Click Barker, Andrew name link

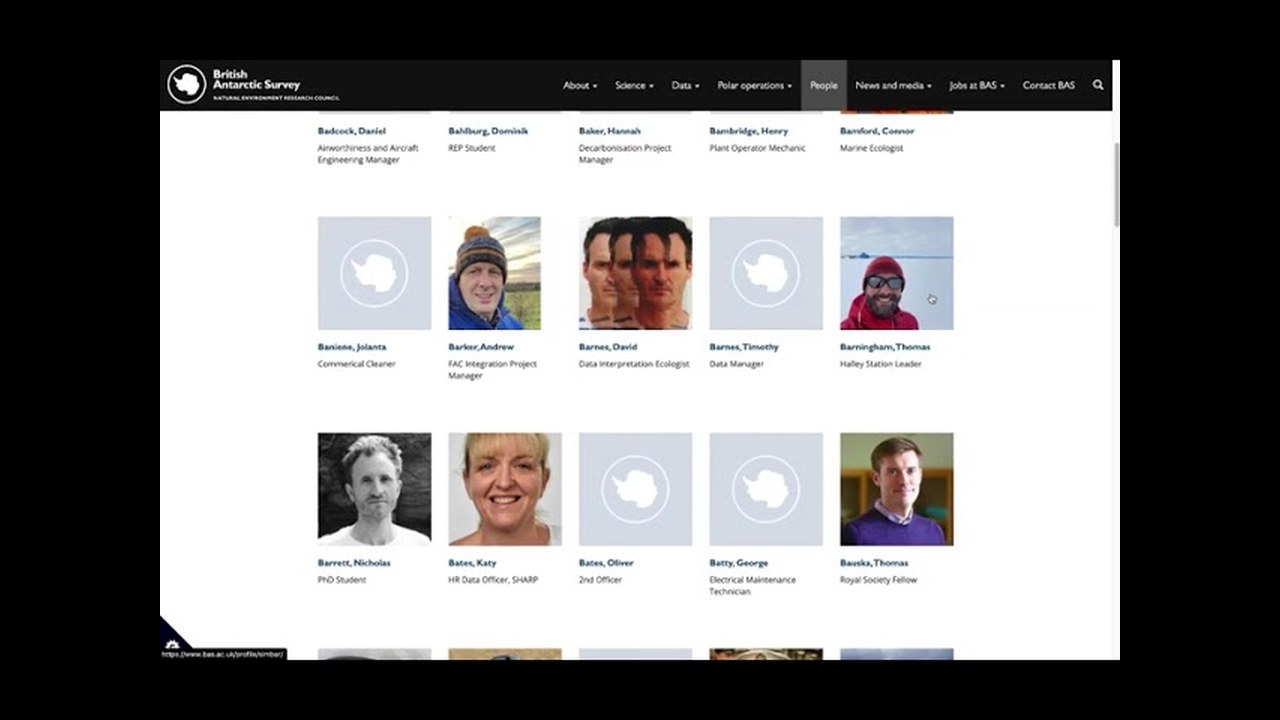point(481,347)
